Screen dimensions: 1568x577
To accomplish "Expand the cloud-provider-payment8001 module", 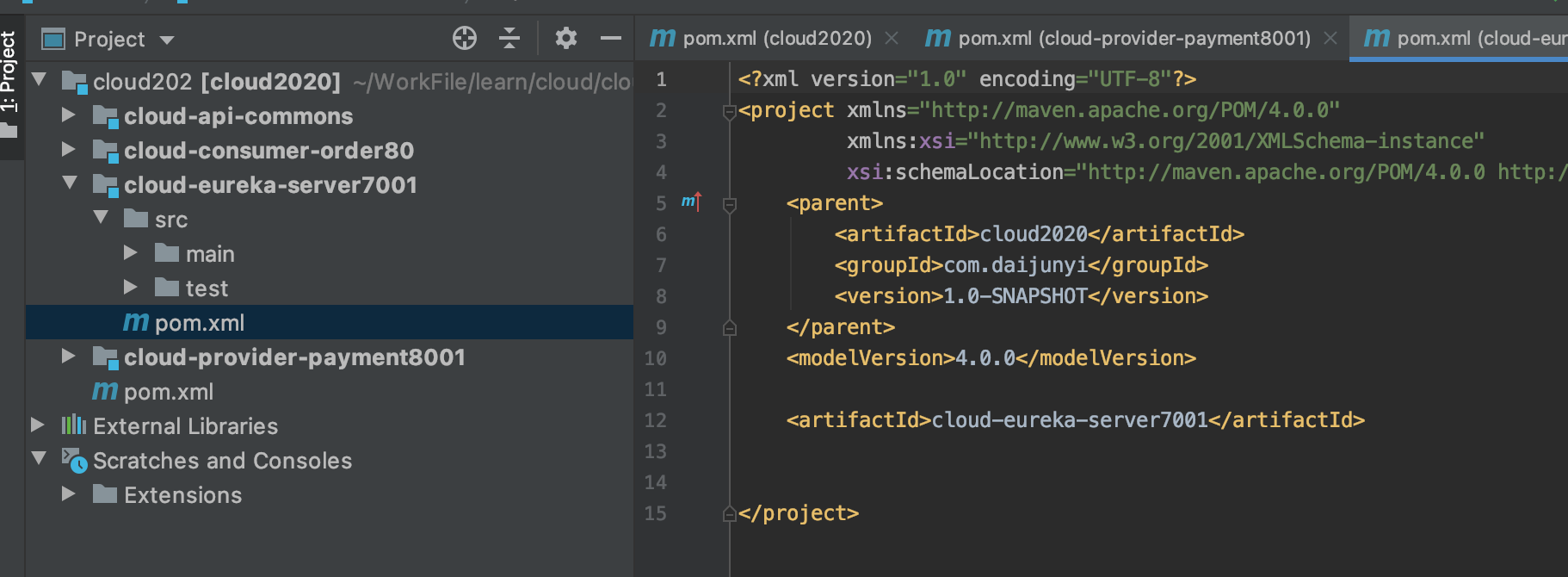I will point(69,356).
